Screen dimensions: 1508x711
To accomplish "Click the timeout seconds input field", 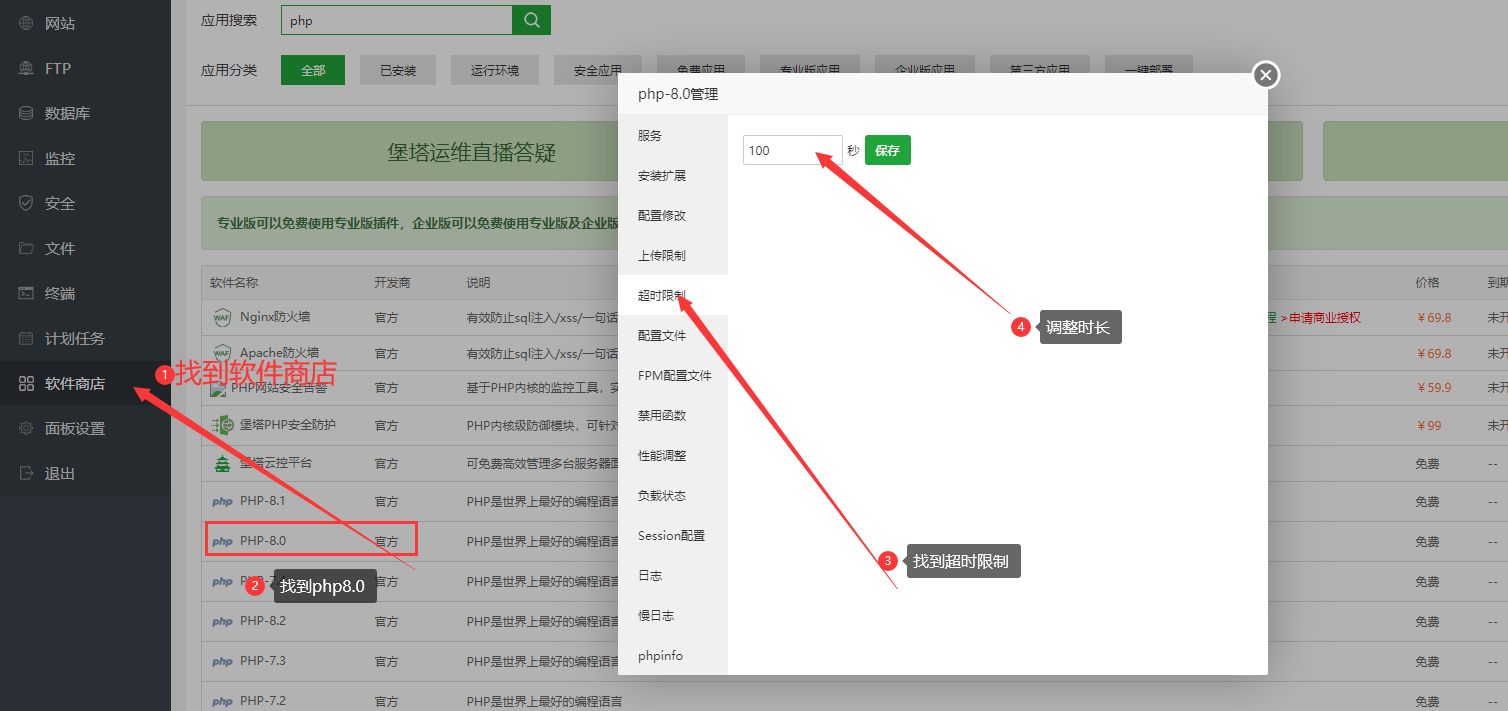I will pyautogui.click(x=792, y=150).
